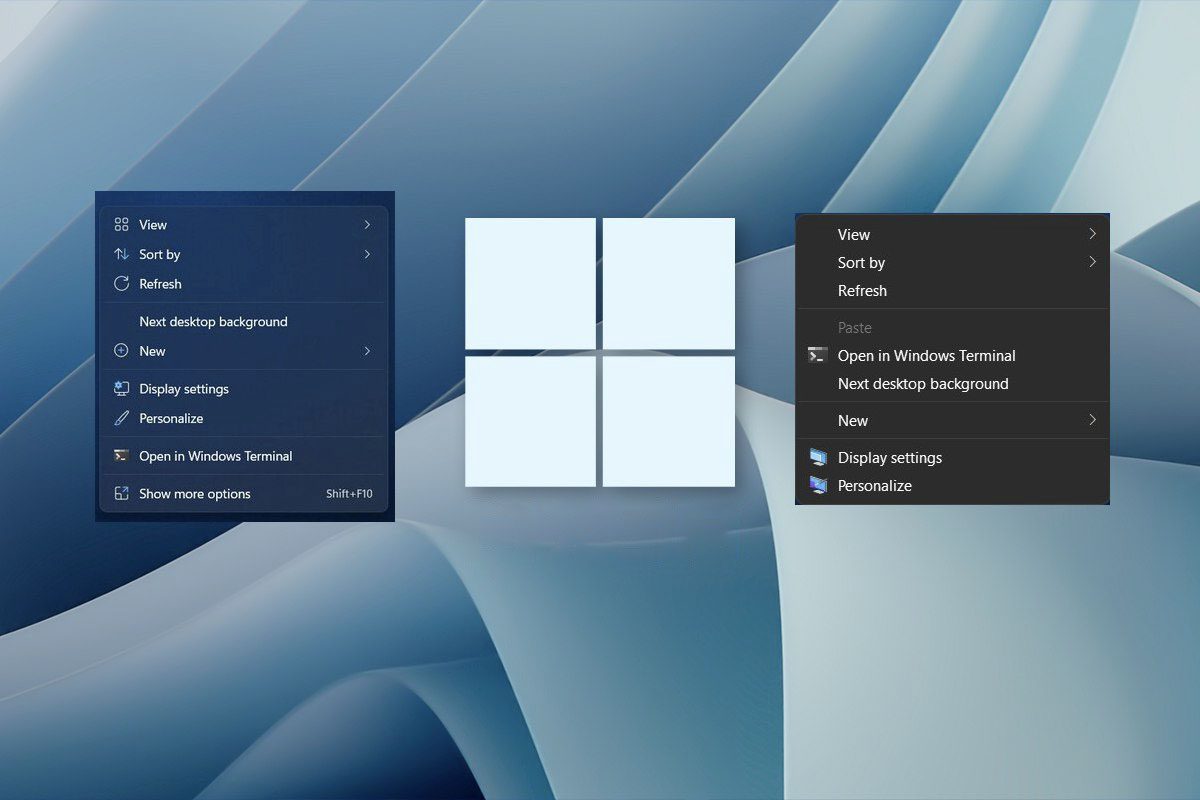Click the Sort by arrows icon in blue menu
The height and width of the screenshot is (800, 1200).
click(121, 254)
